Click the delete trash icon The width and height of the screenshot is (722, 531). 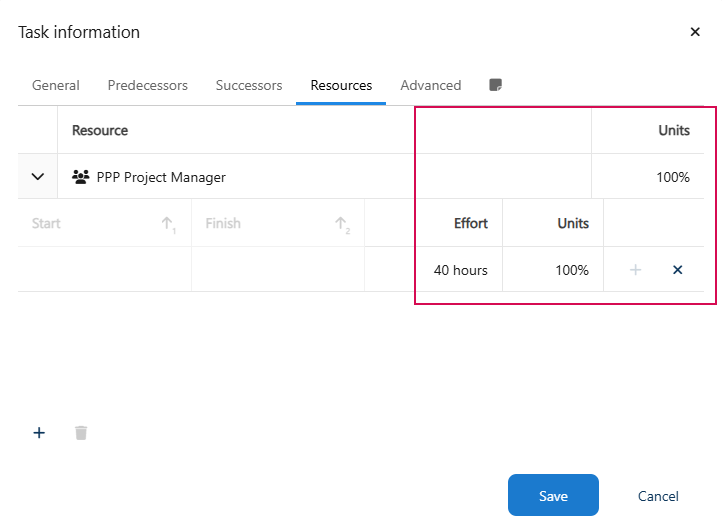click(x=81, y=433)
